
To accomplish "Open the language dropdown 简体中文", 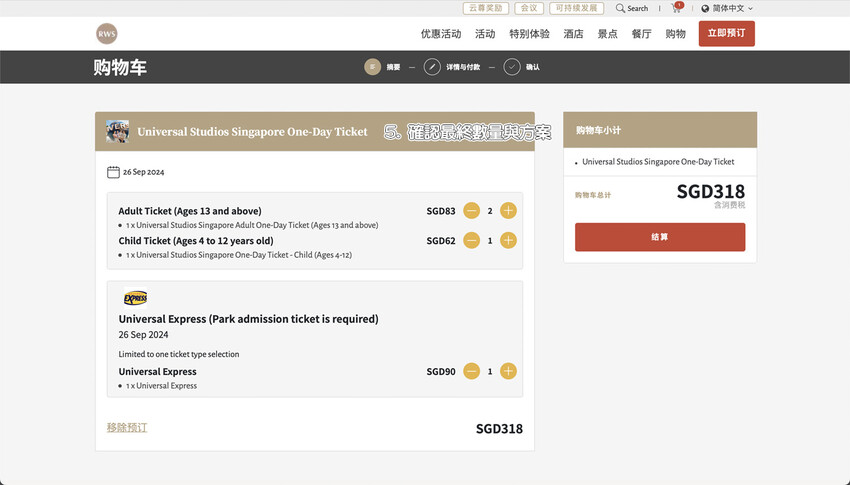I will pyautogui.click(x=727, y=8).
